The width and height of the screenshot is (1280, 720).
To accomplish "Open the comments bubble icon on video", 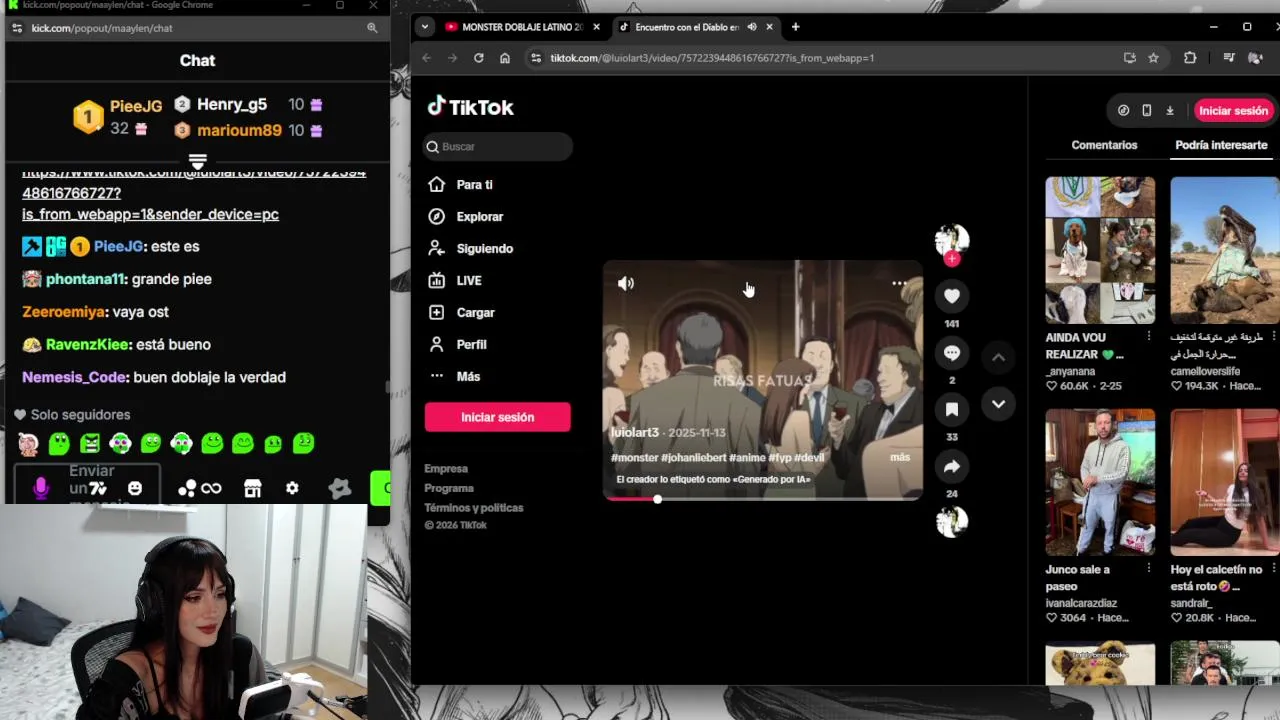I will click(x=952, y=352).
